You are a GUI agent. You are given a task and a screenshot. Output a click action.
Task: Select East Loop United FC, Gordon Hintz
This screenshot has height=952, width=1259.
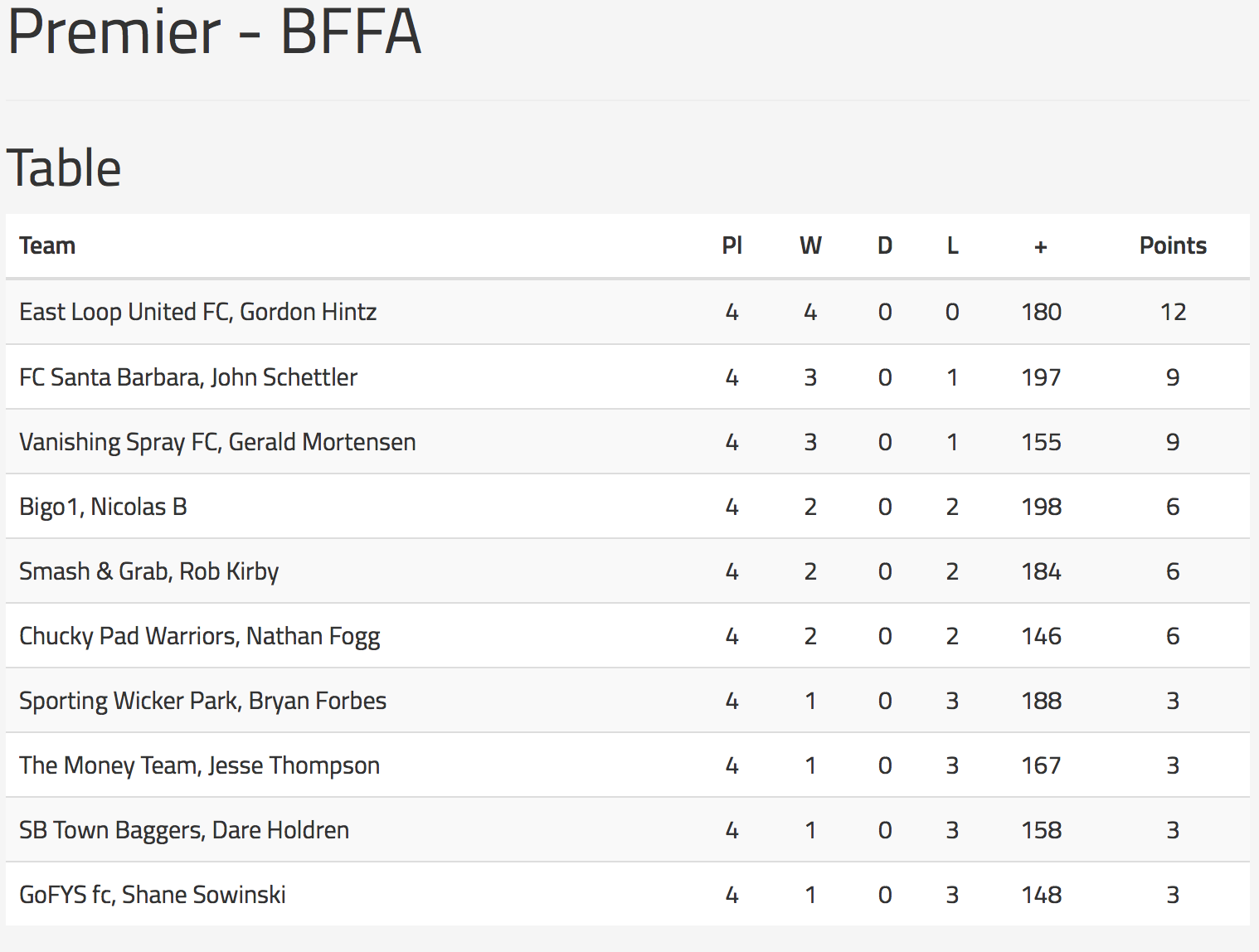click(x=198, y=312)
